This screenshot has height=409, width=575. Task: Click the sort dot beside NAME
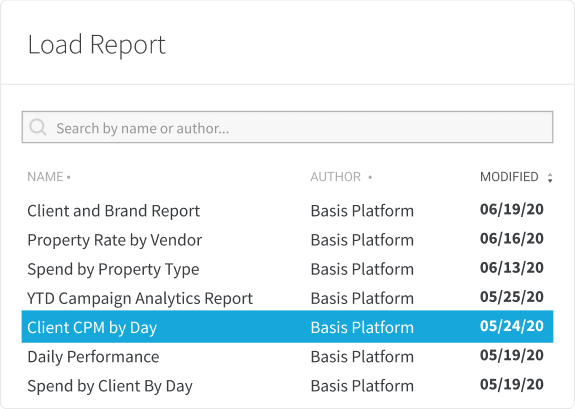pos(69,178)
